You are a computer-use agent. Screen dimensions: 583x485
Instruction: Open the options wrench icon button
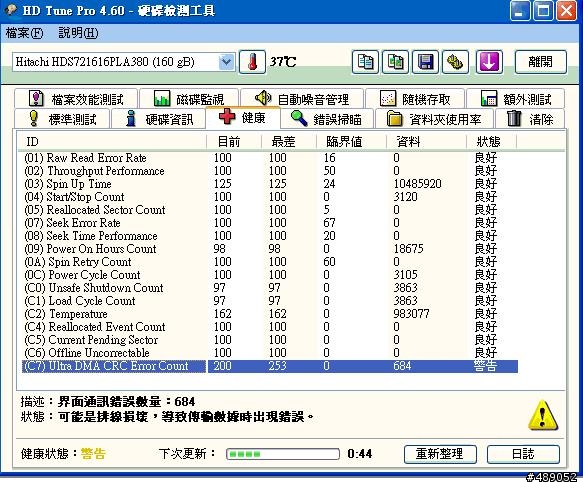click(x=455, y=62)
